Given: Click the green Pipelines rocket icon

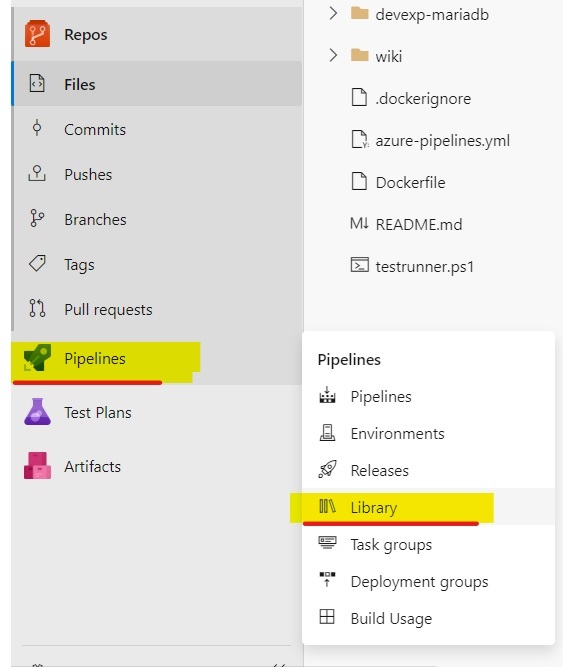Looking at the screenshot, I should pos(37,358).
